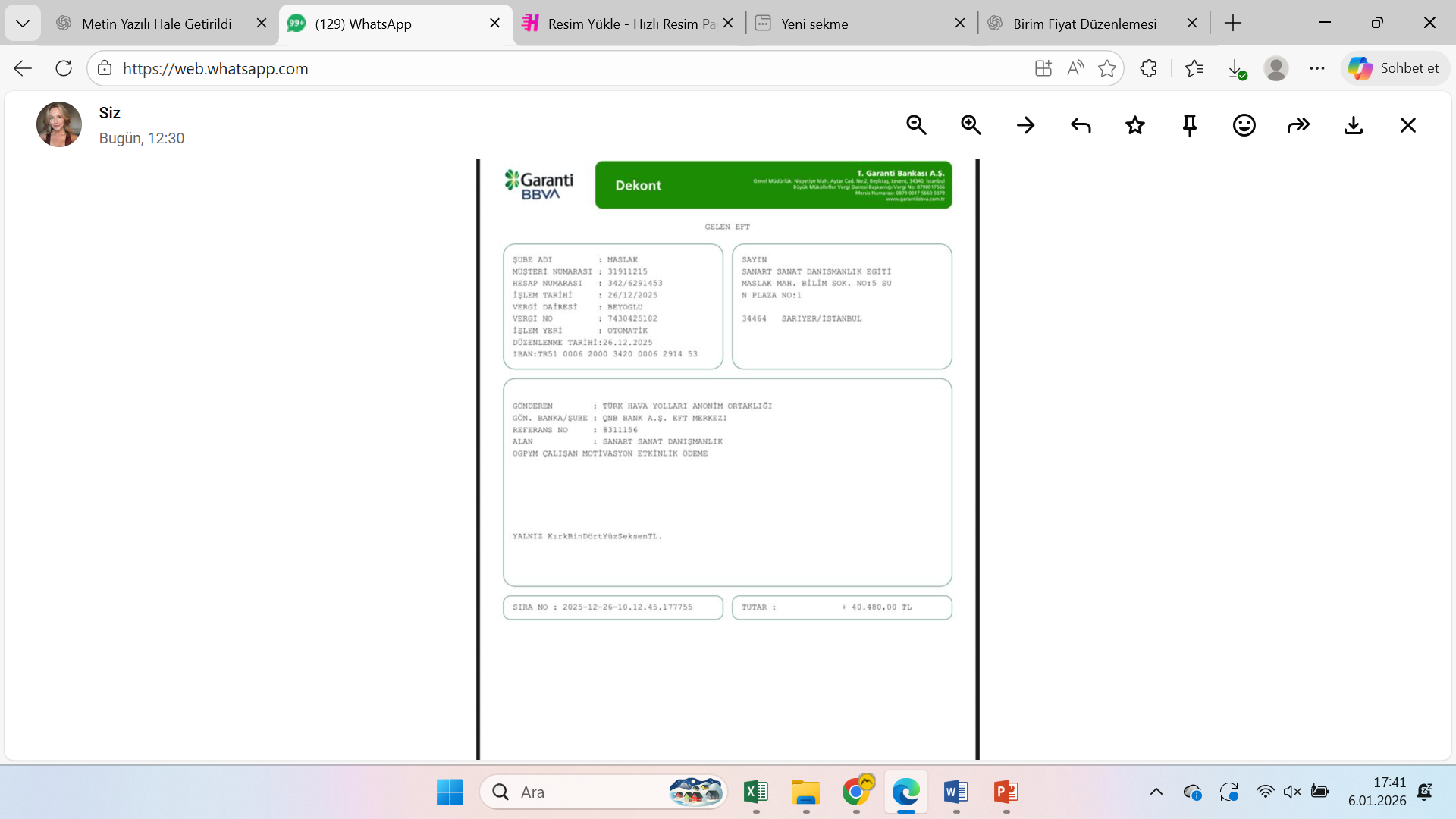Pin this image message
Image resolution: width=1456 pixels, height=819 pixels.
click(1190, 125)
